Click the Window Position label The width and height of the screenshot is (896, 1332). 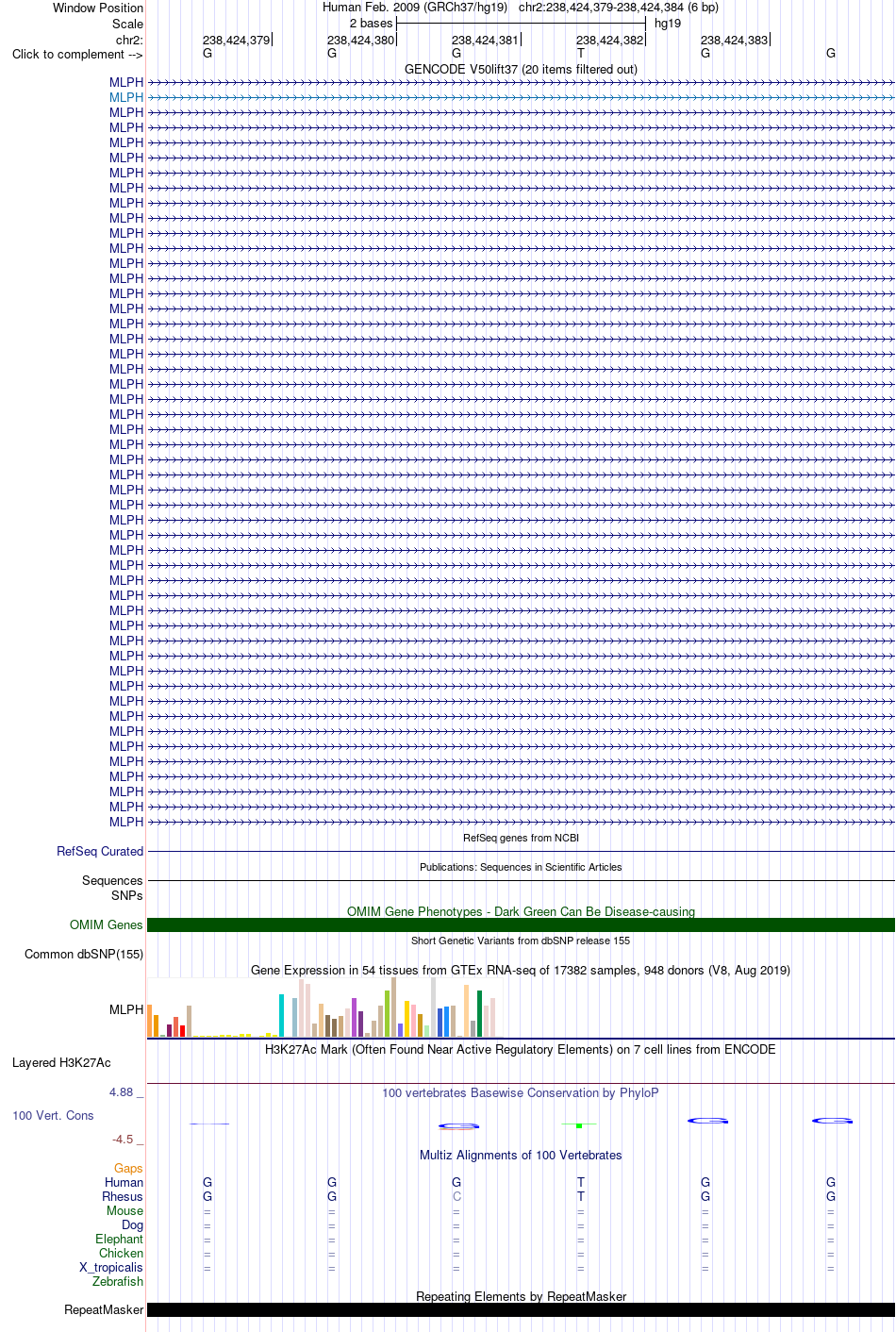click(x=98, y=8)
